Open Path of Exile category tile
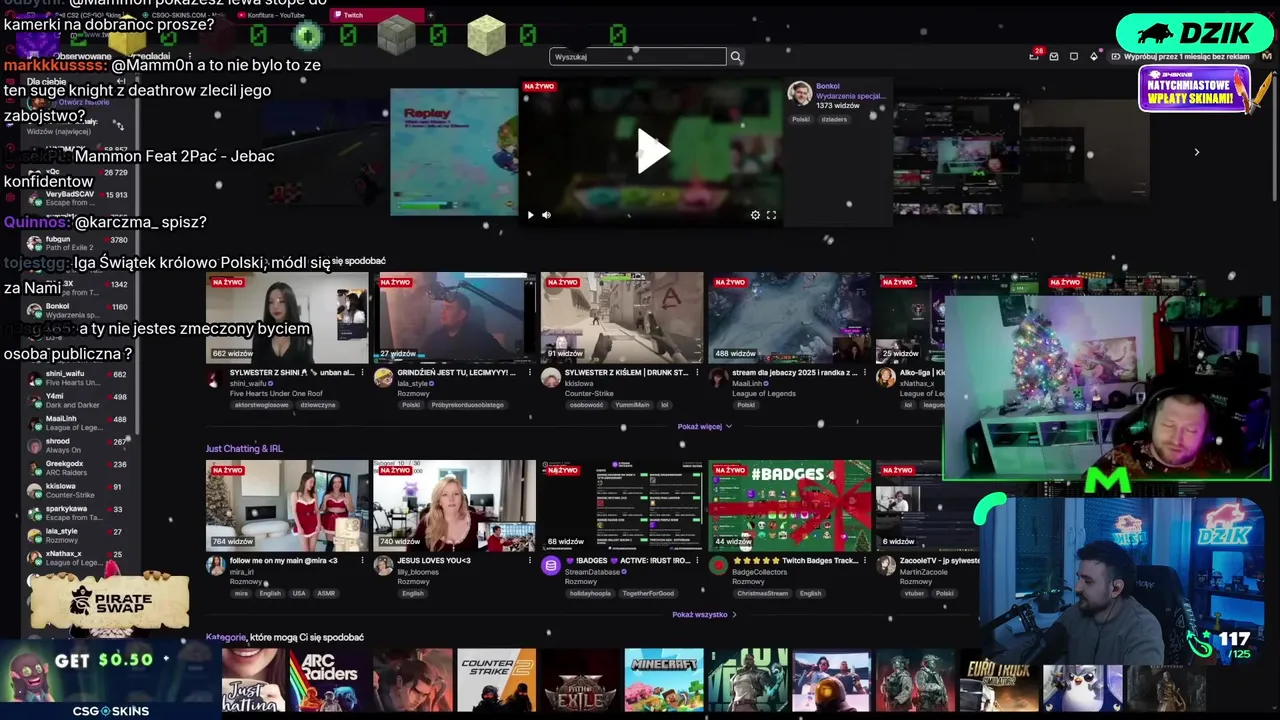Image resolution: width=1280 pixels, height=720 pixels. pyautogui.click(x=580, y=680)
